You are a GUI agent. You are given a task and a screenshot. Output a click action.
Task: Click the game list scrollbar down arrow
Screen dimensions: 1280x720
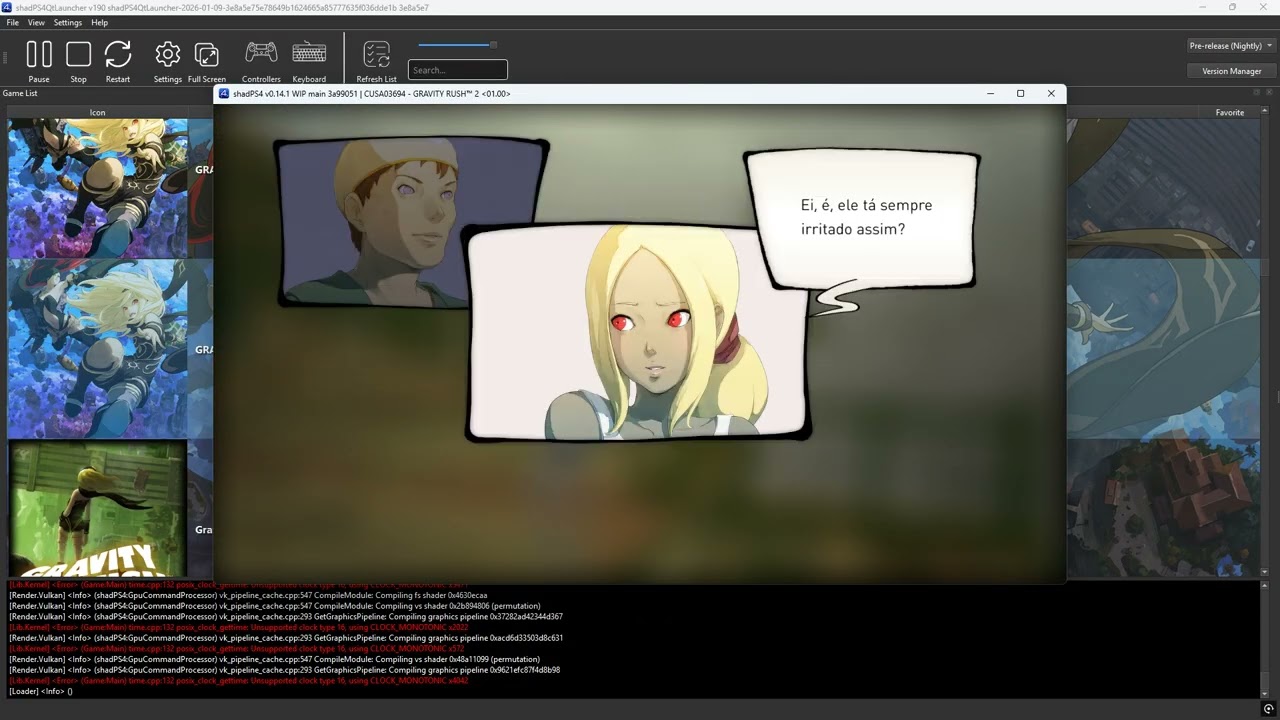[x=1266, y=571]
